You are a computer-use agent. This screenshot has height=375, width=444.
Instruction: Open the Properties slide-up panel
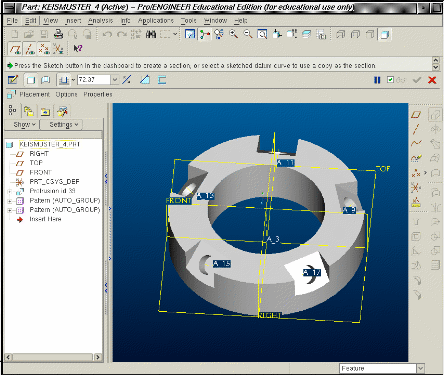(98, 94)
